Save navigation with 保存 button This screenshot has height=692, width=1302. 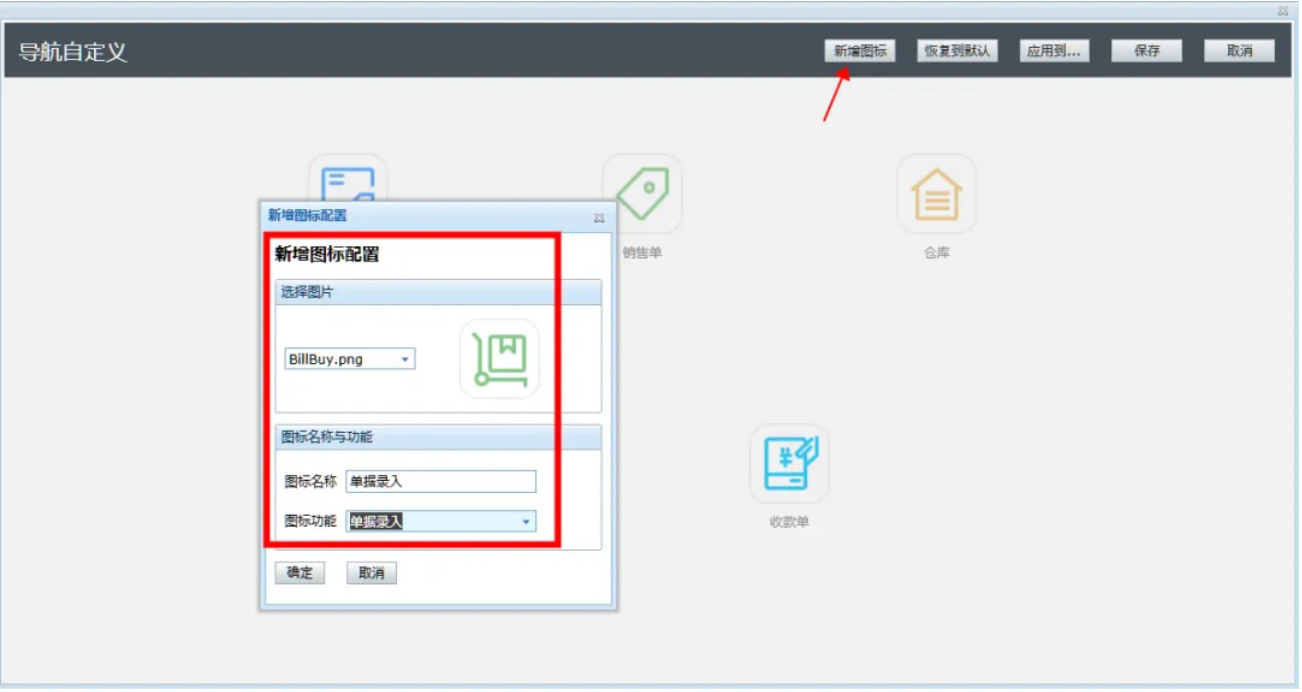pos(1147,51)
